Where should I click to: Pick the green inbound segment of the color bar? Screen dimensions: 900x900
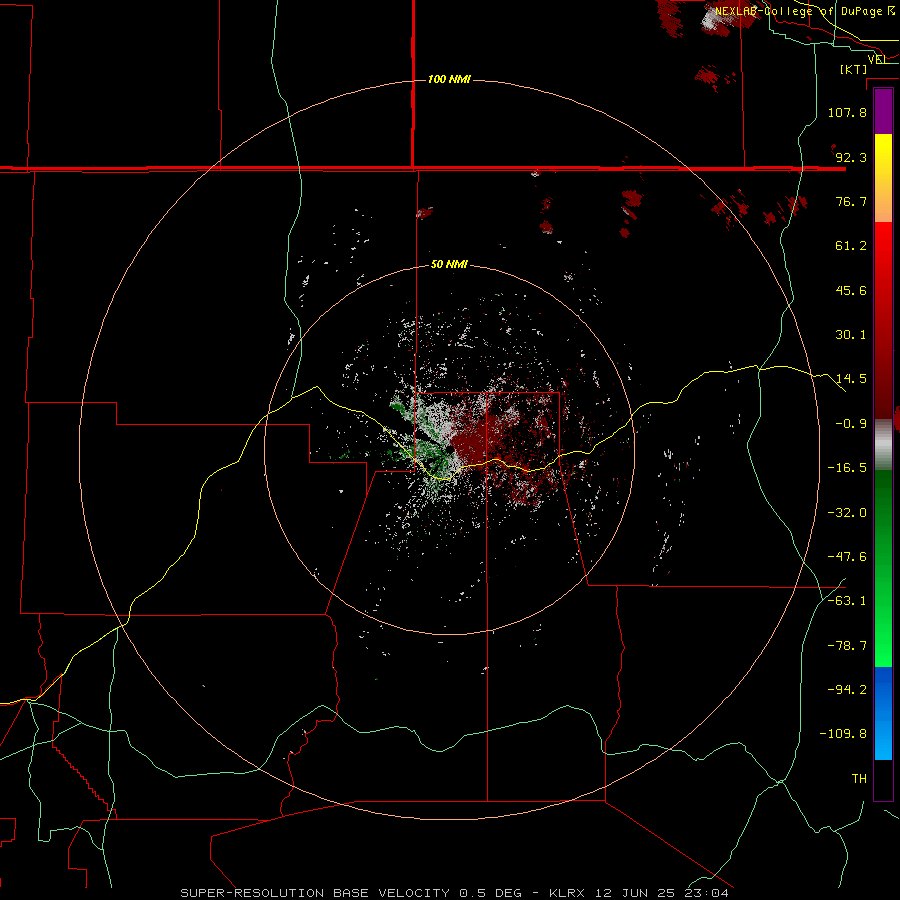pos(883,568)
